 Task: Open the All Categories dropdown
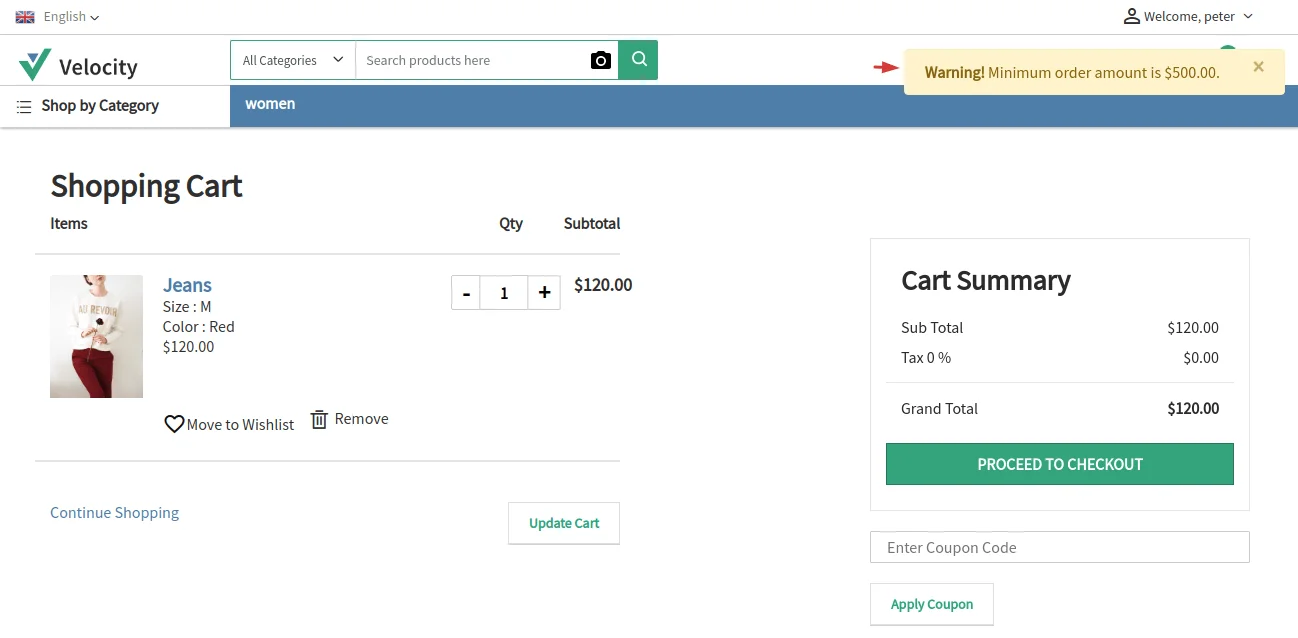click(293, 60)
